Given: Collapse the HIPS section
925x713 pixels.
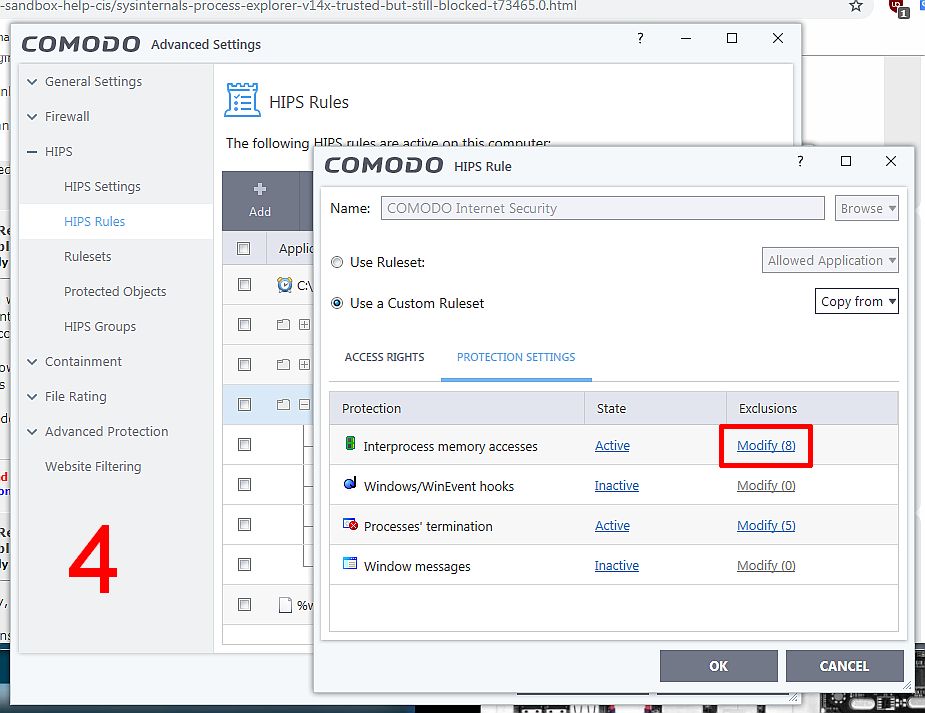Looking at the screenshot, I should pyautogui.click(x=32, y=152).
